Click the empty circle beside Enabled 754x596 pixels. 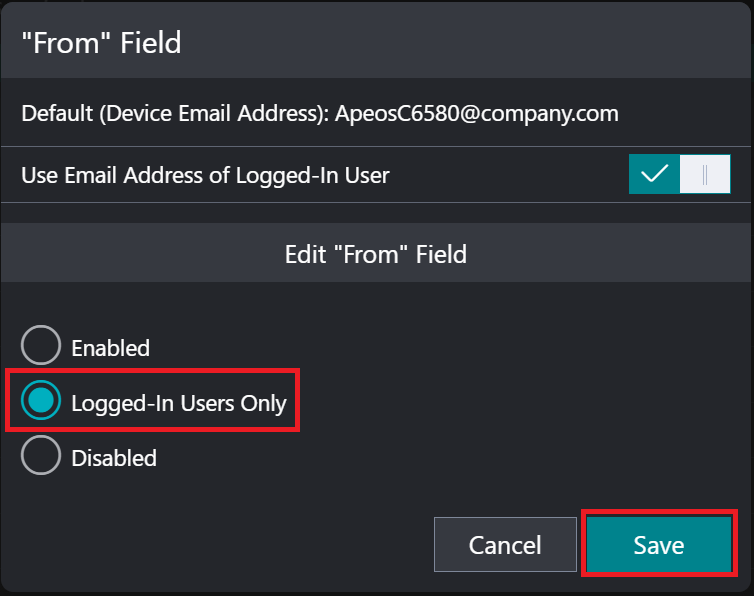pyautogui.click(x=41, y=347)
